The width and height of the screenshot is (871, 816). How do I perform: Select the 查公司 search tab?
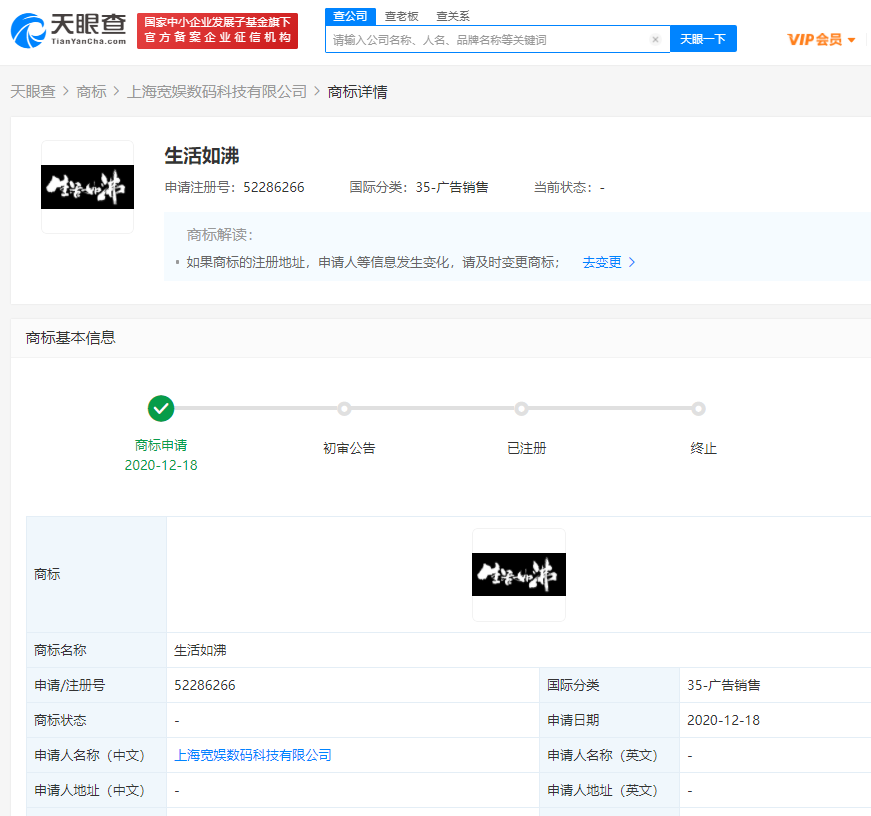[x=350, y=16]
